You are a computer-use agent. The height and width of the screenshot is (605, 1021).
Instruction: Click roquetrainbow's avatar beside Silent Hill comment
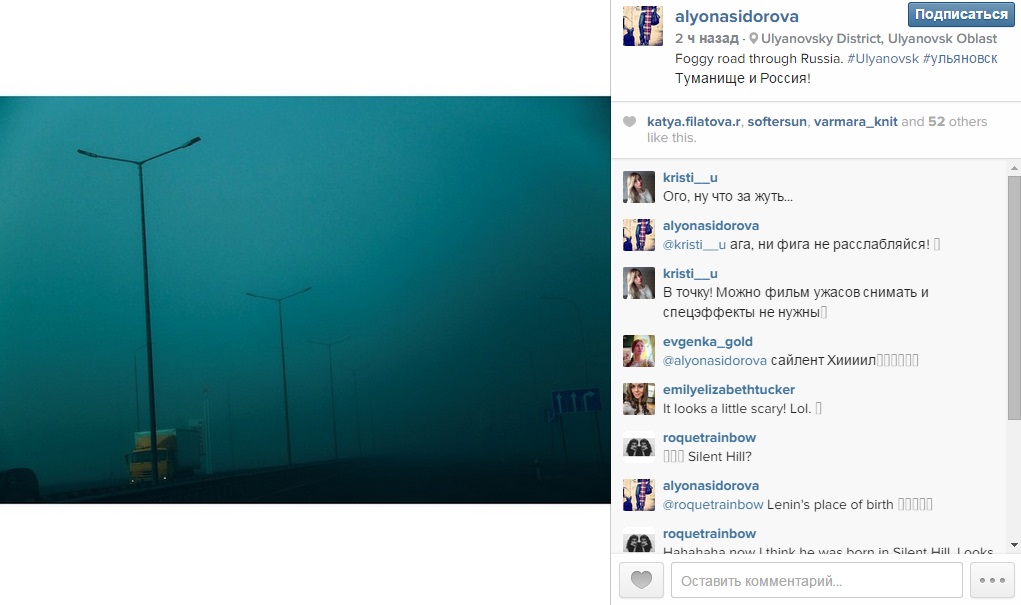[x=639, y=447]
